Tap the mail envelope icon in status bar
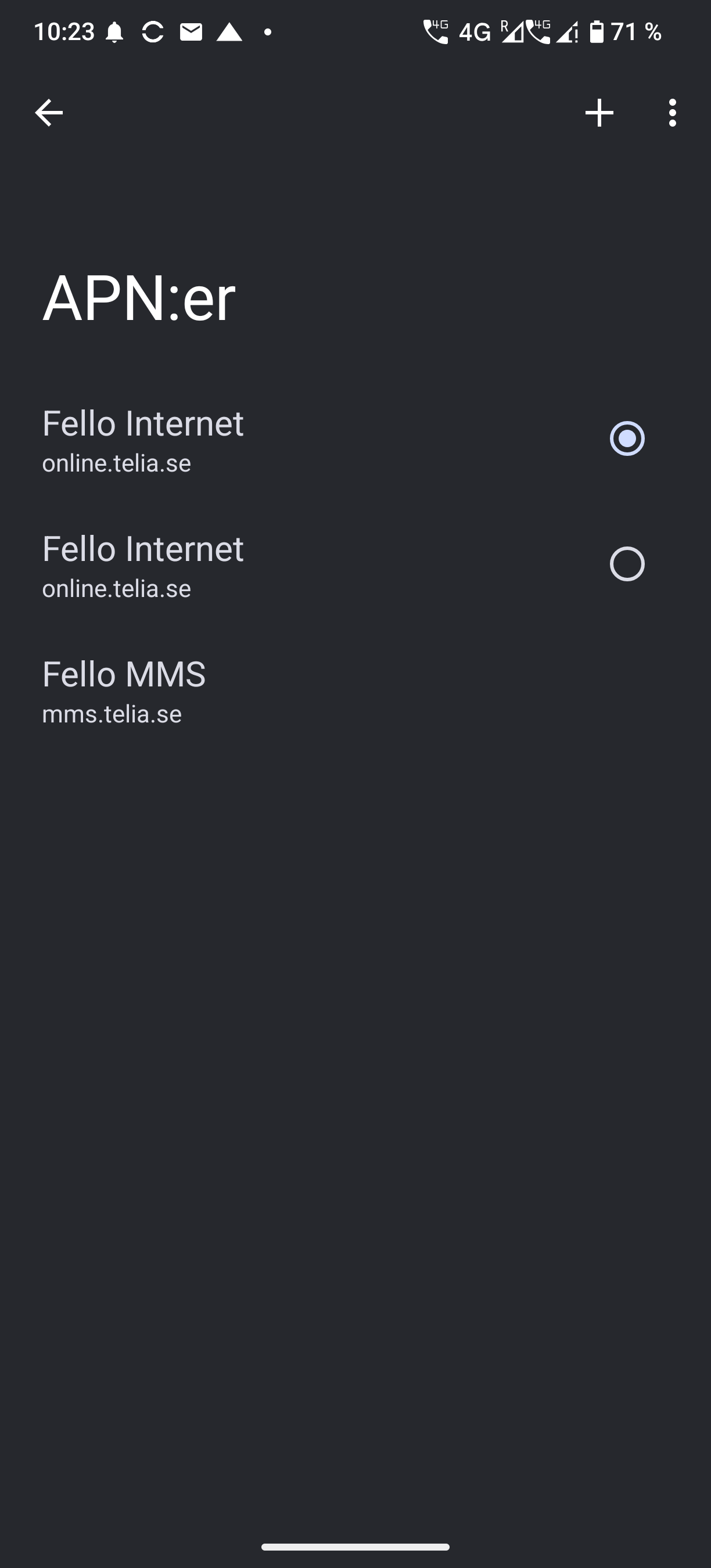This screenshot has width=711, height=1568. click(191, 32)
